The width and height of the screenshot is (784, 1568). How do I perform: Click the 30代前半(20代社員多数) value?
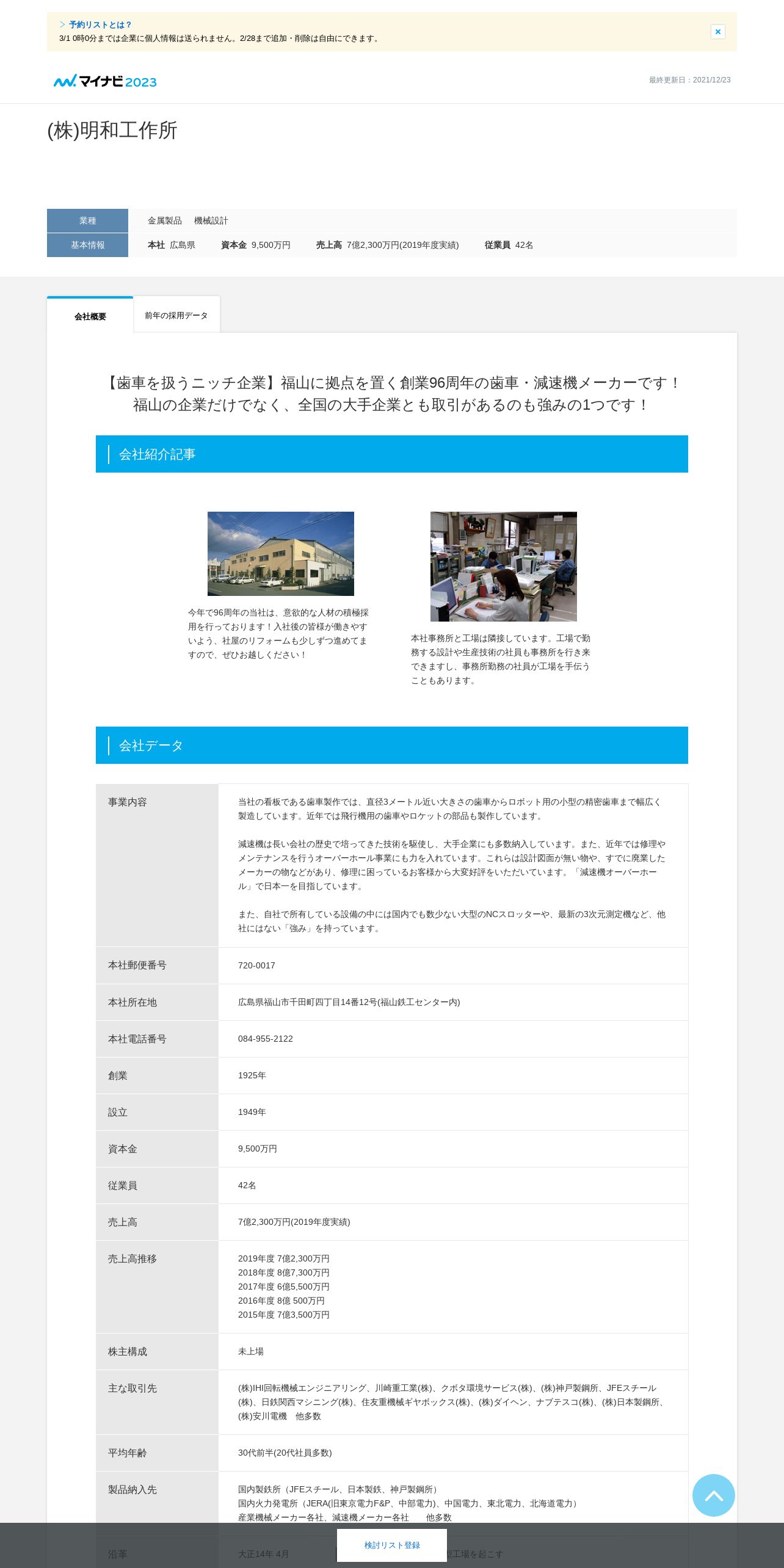tap(285, 1453)
